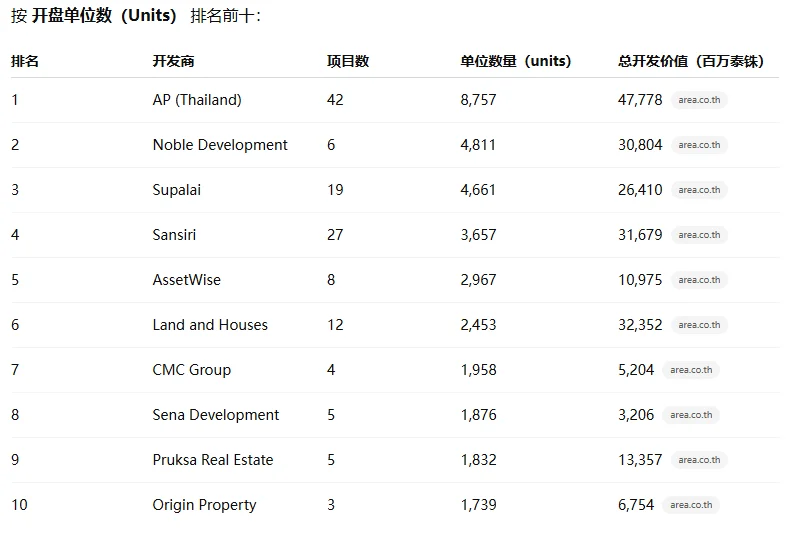Select the Noble Development cell

click(x=220, y=145)
